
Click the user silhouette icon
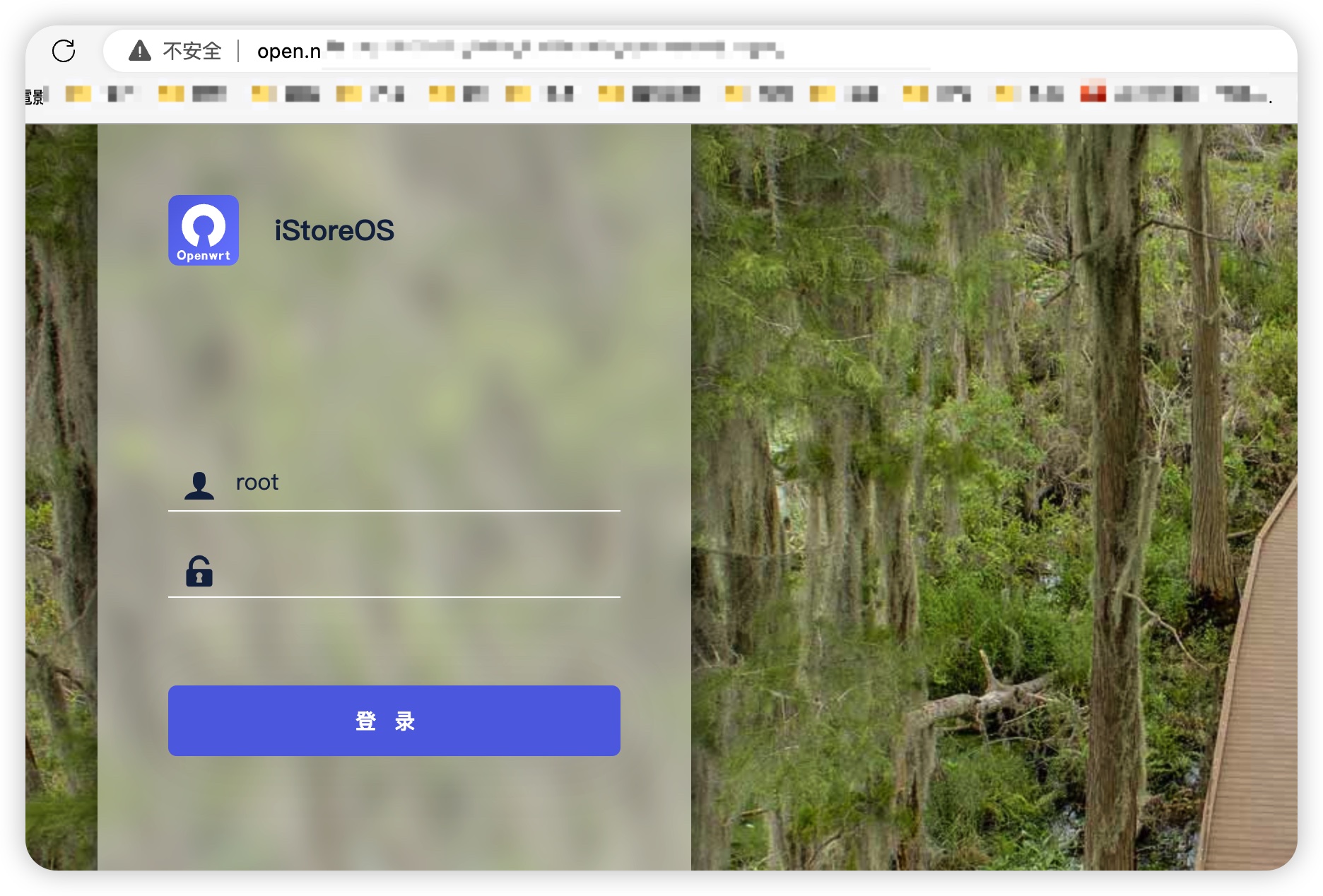click(199, 485)
